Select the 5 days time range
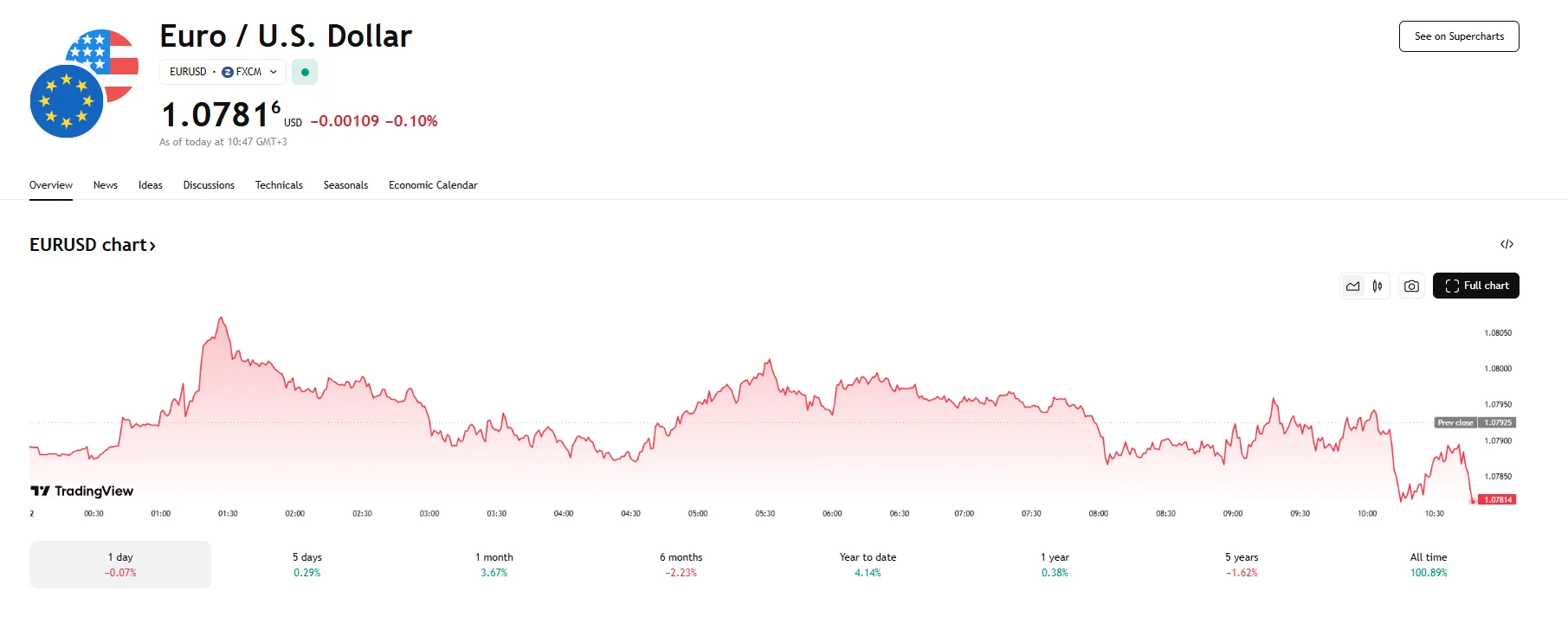Viewport: 1568px width, 617px height. (307, 564)
